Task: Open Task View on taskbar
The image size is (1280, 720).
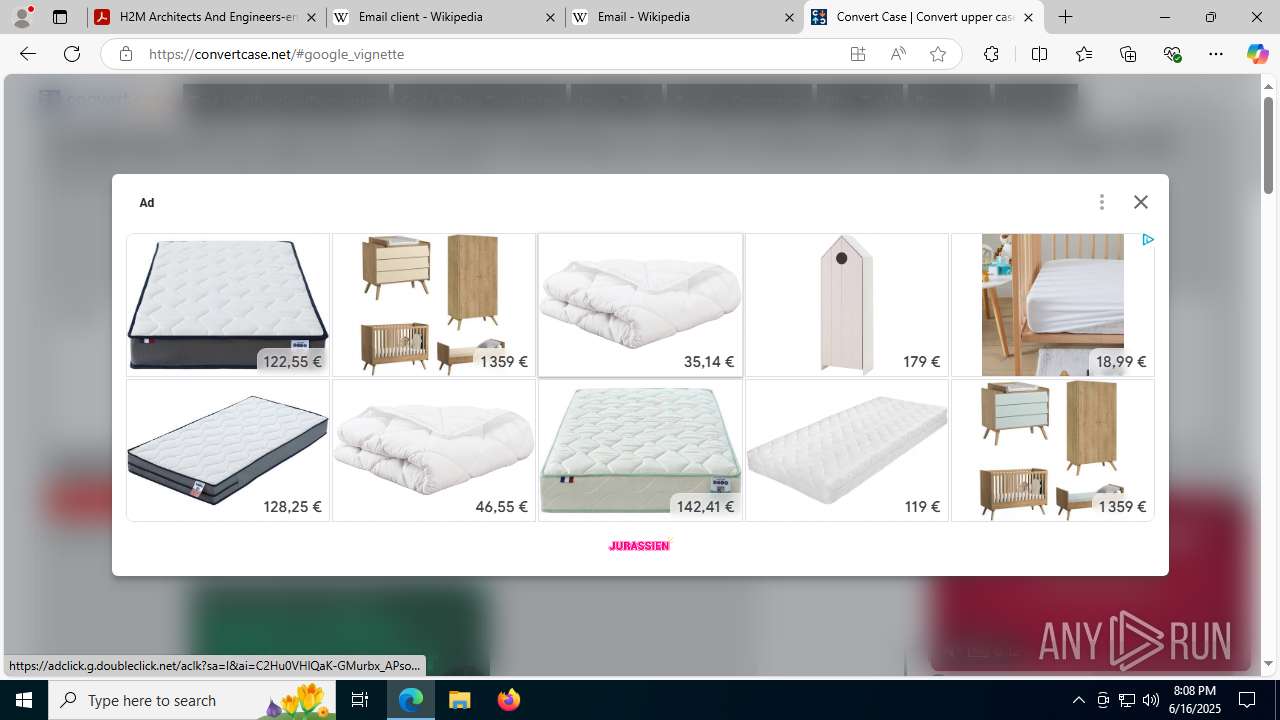Action: pos(361,700)
